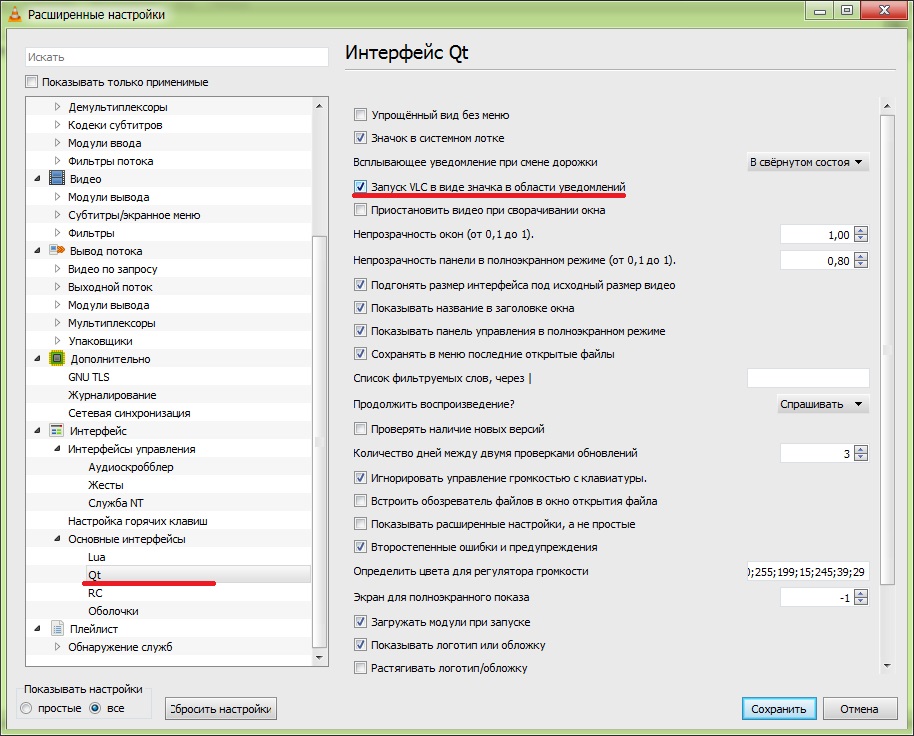Click the Вывод потока category icon
Viewport: 914px width, 736px height.
tap(57, 251)
